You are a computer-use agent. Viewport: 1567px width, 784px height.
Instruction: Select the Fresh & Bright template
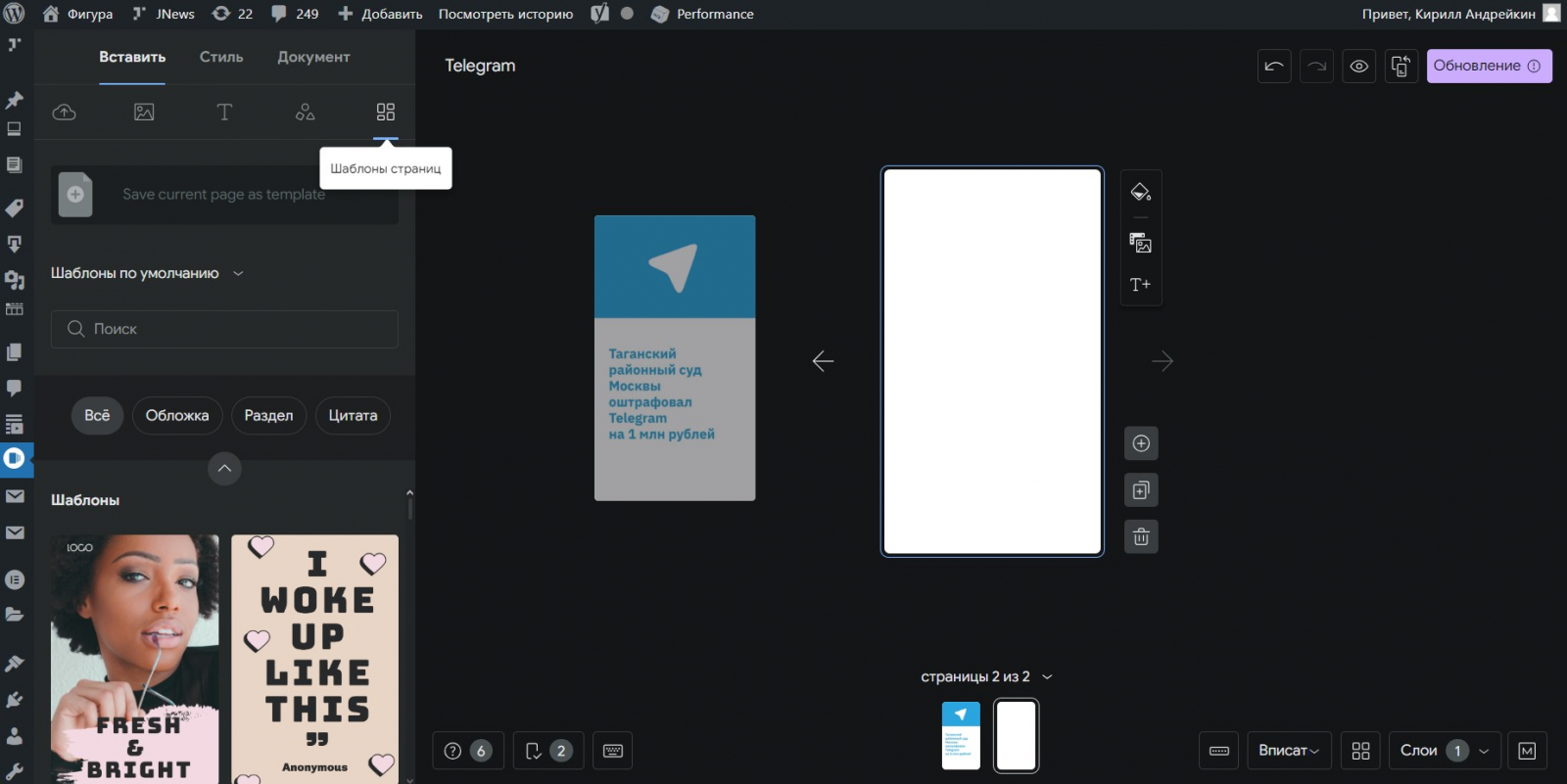(x=135, y=659)
